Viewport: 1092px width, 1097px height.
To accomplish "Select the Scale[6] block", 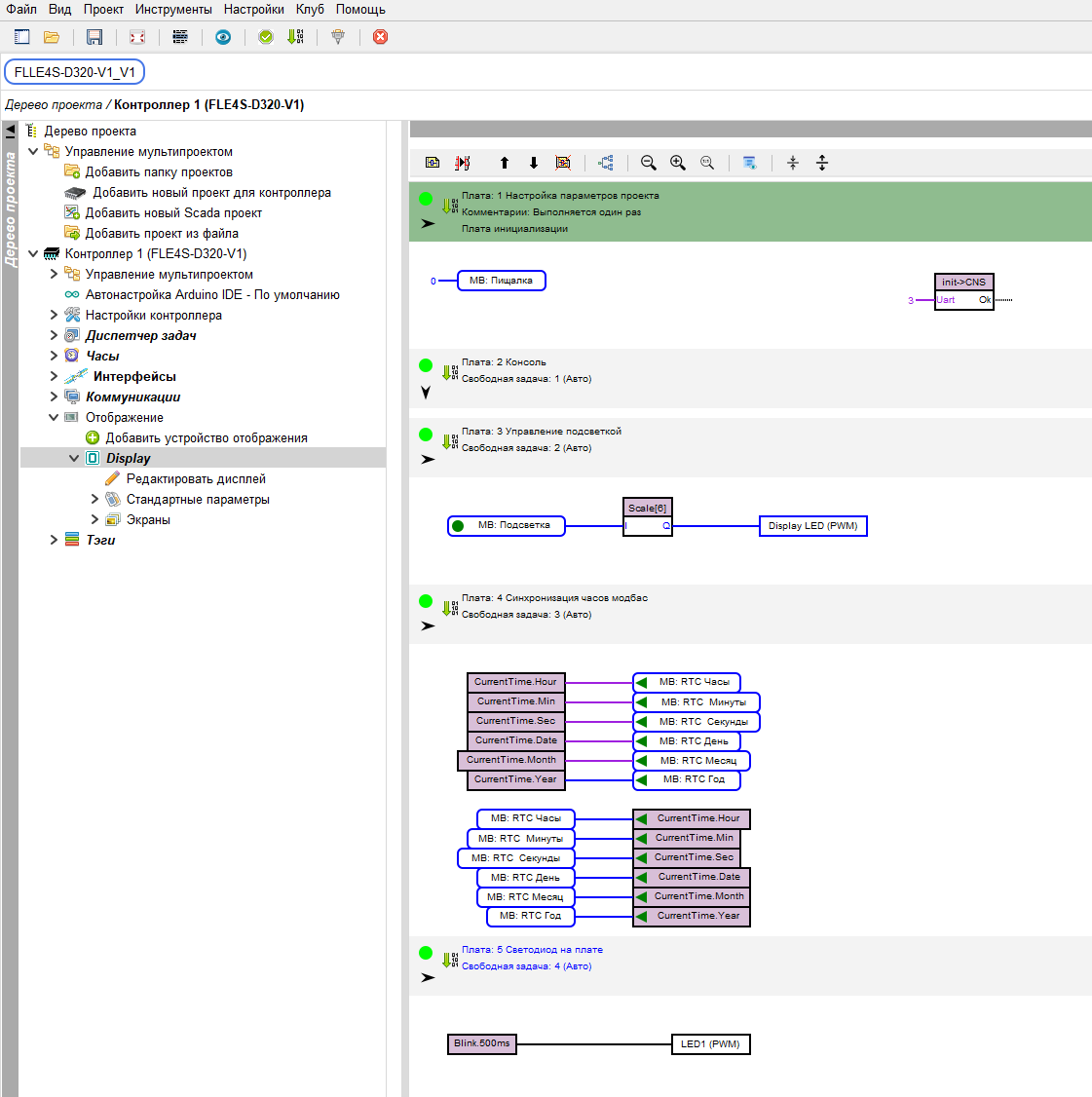I will [x=648, y=517].
